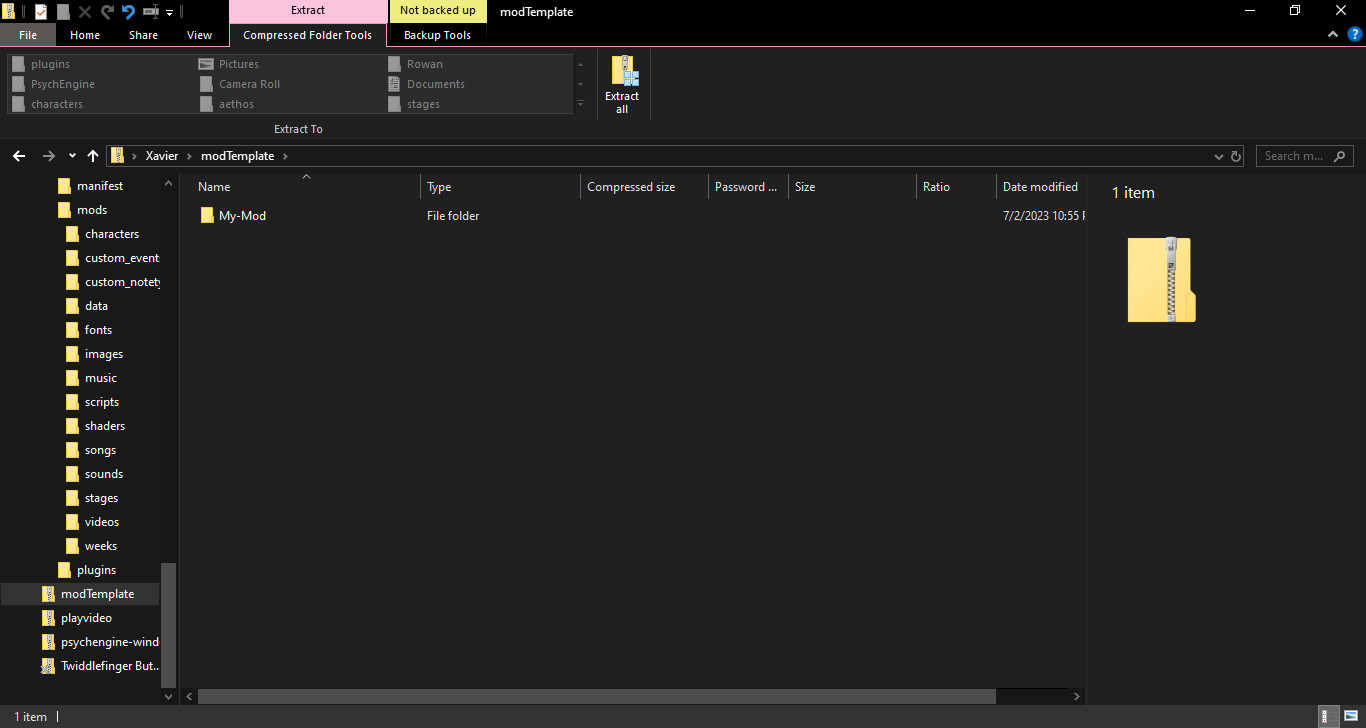The image size is (1366, 728).
Task: Switch to the Backup Tools tab
Action: click(x=437, y=35)
